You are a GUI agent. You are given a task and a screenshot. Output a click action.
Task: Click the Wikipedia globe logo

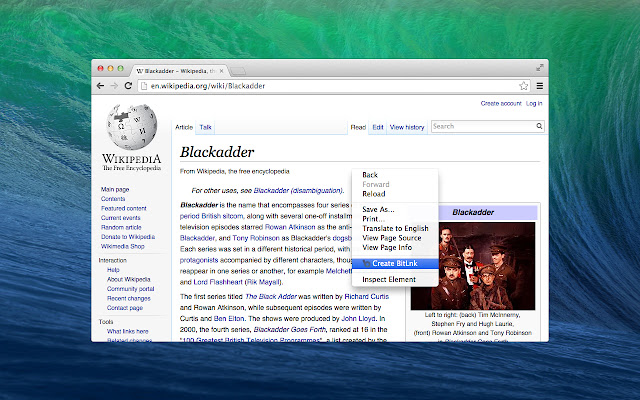[x=131, y=127]
